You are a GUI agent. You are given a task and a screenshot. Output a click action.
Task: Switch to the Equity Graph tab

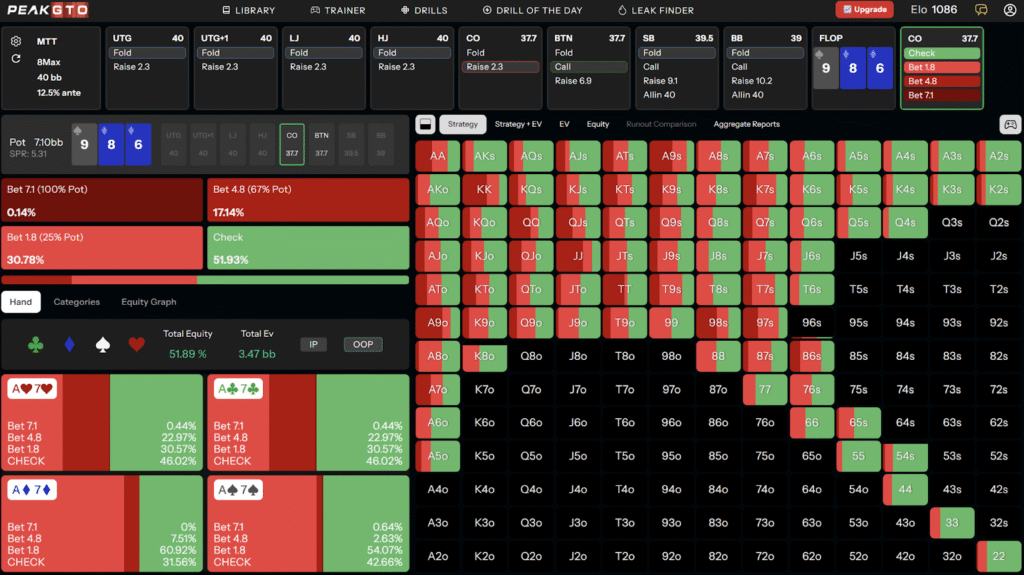148,301
